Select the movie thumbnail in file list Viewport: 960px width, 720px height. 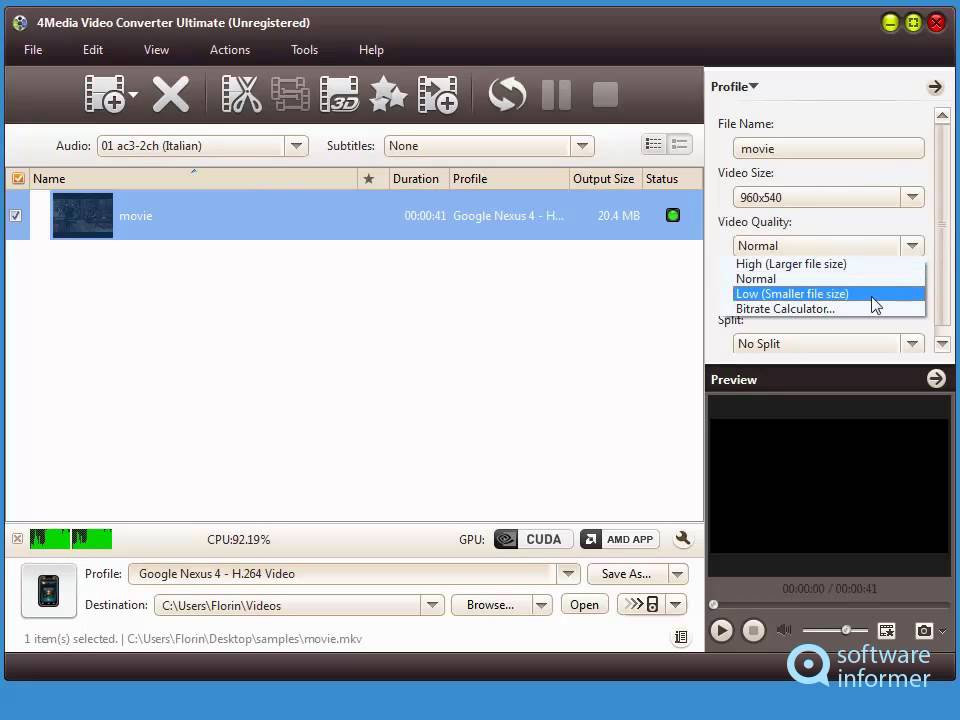coord(83,215)
